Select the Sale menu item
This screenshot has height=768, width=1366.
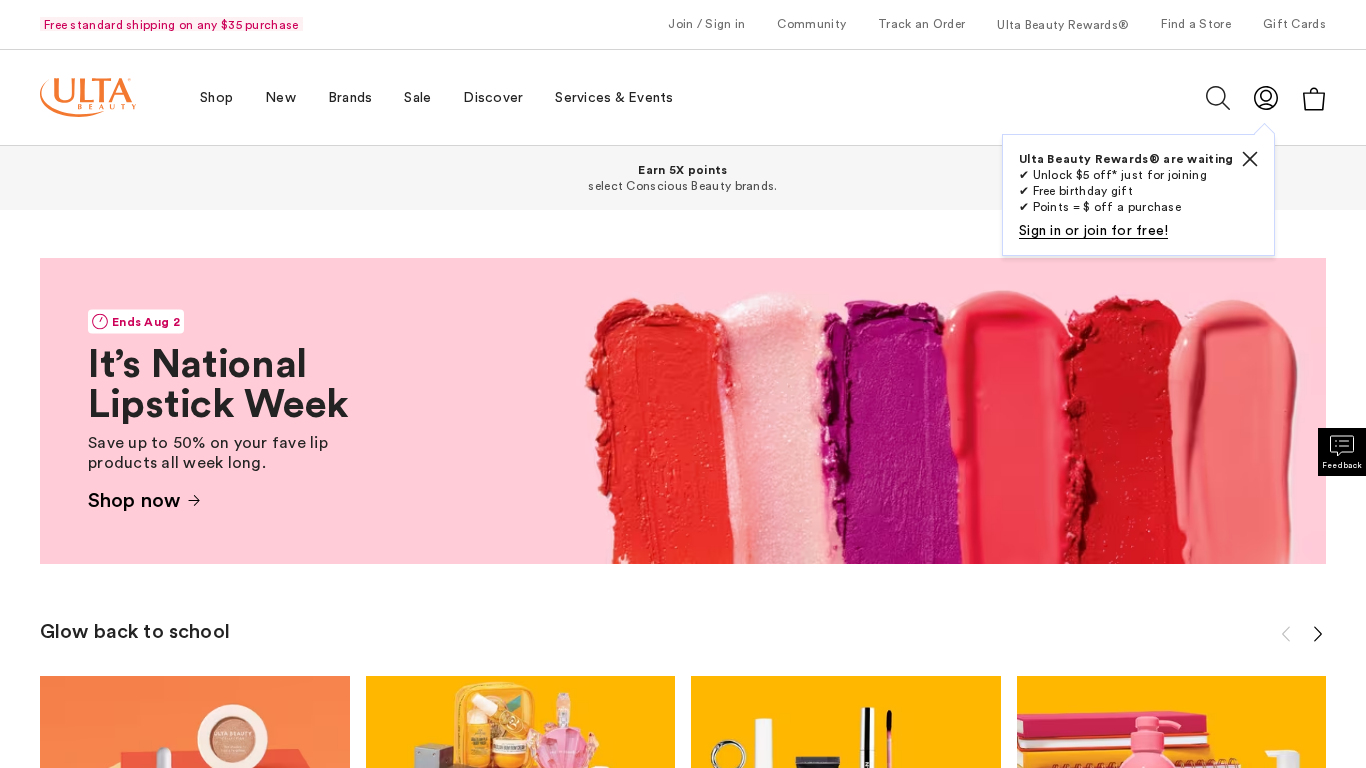tap(417, 97)
